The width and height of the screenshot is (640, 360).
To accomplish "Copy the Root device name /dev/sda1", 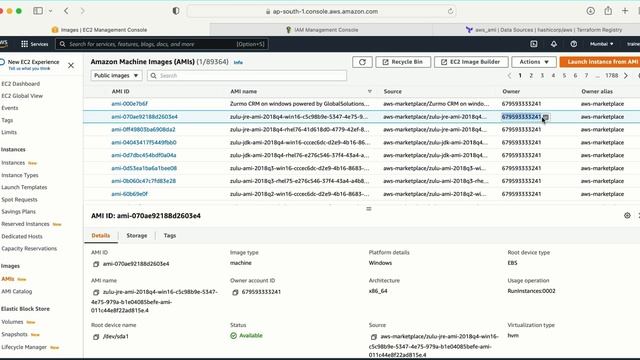I will (96, 337).
